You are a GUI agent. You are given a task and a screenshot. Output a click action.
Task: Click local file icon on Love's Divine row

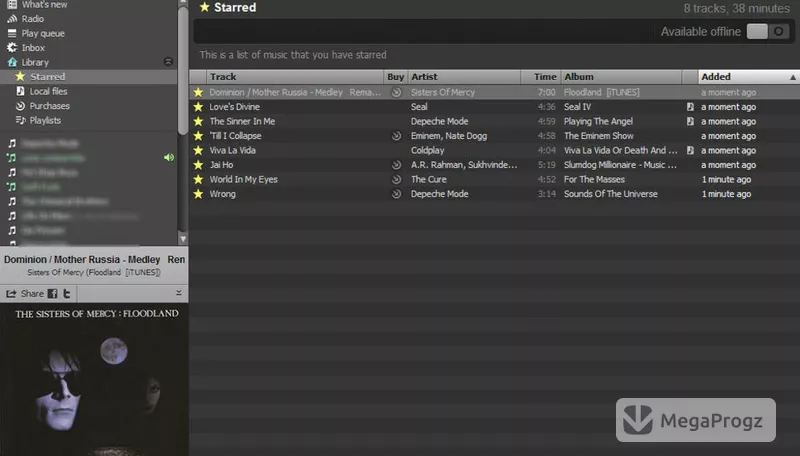(x=690, y=107)
